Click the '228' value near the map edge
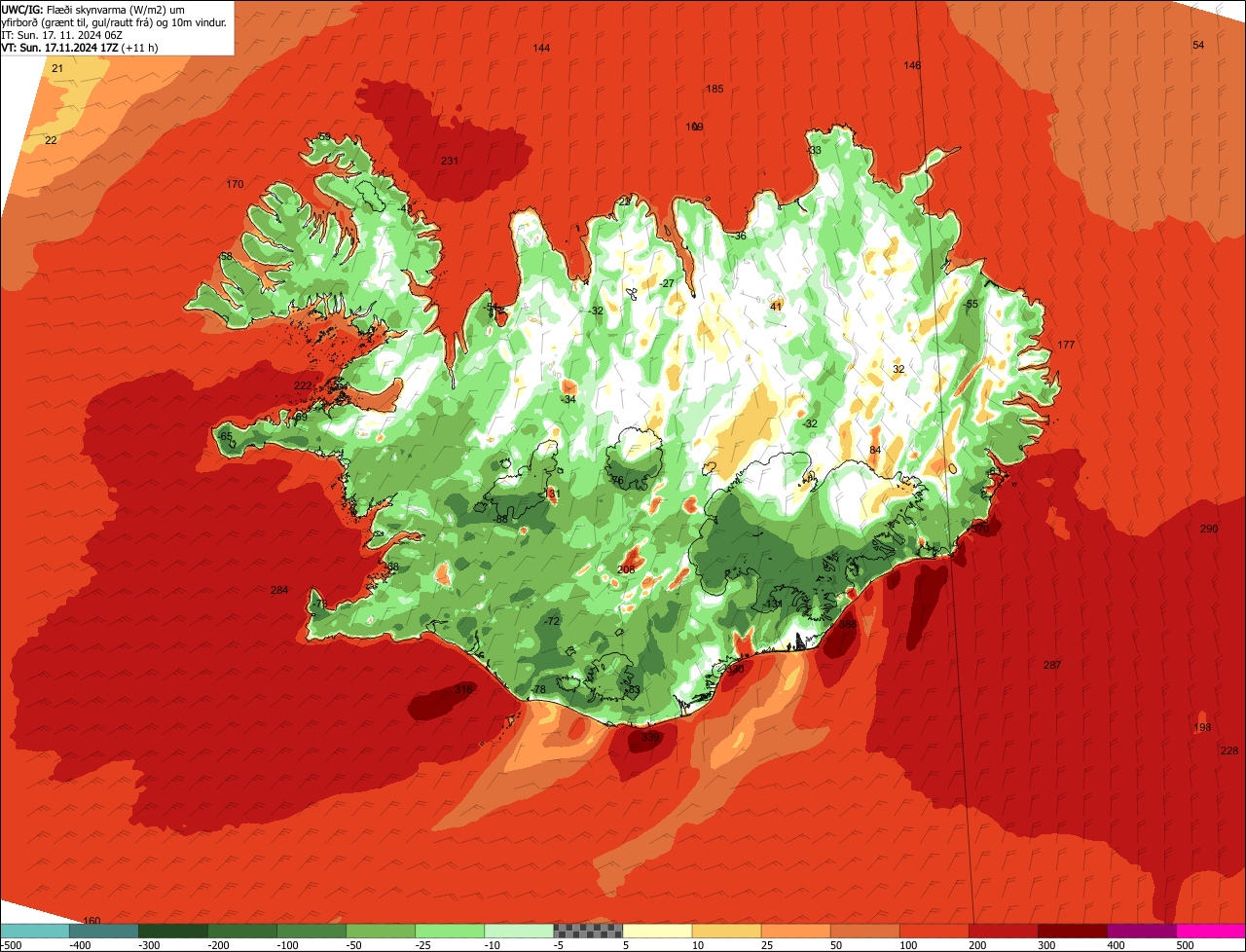Screen dimensions: 1246x952 pyautogui.click(x=1229, y=751)
